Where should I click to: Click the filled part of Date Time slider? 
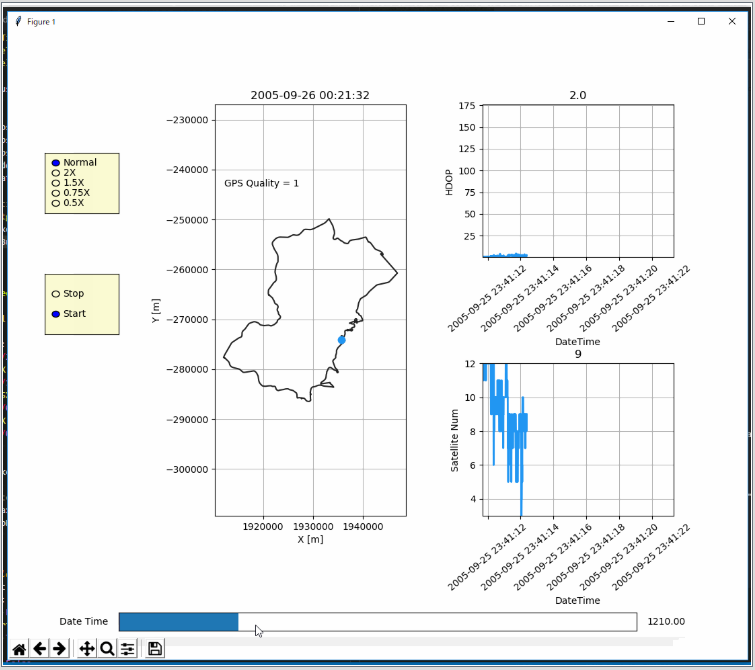pos(179,622)
